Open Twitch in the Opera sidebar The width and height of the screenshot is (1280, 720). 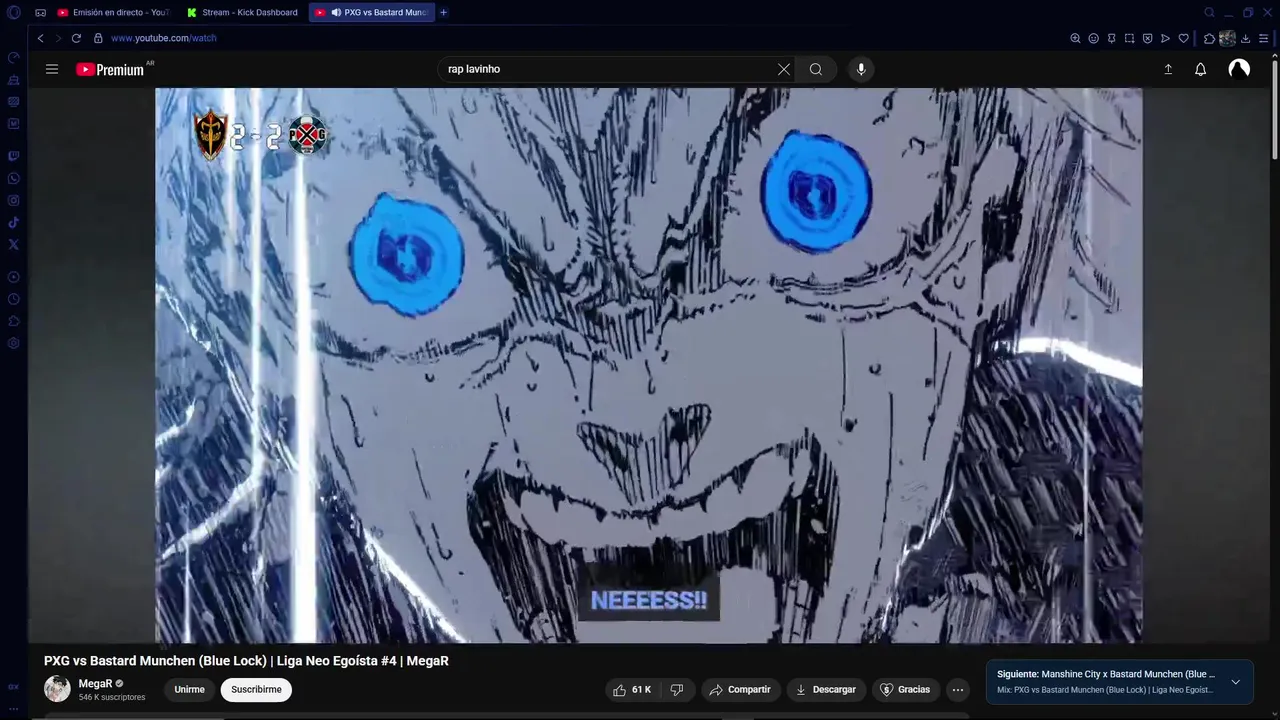point(14,156)
